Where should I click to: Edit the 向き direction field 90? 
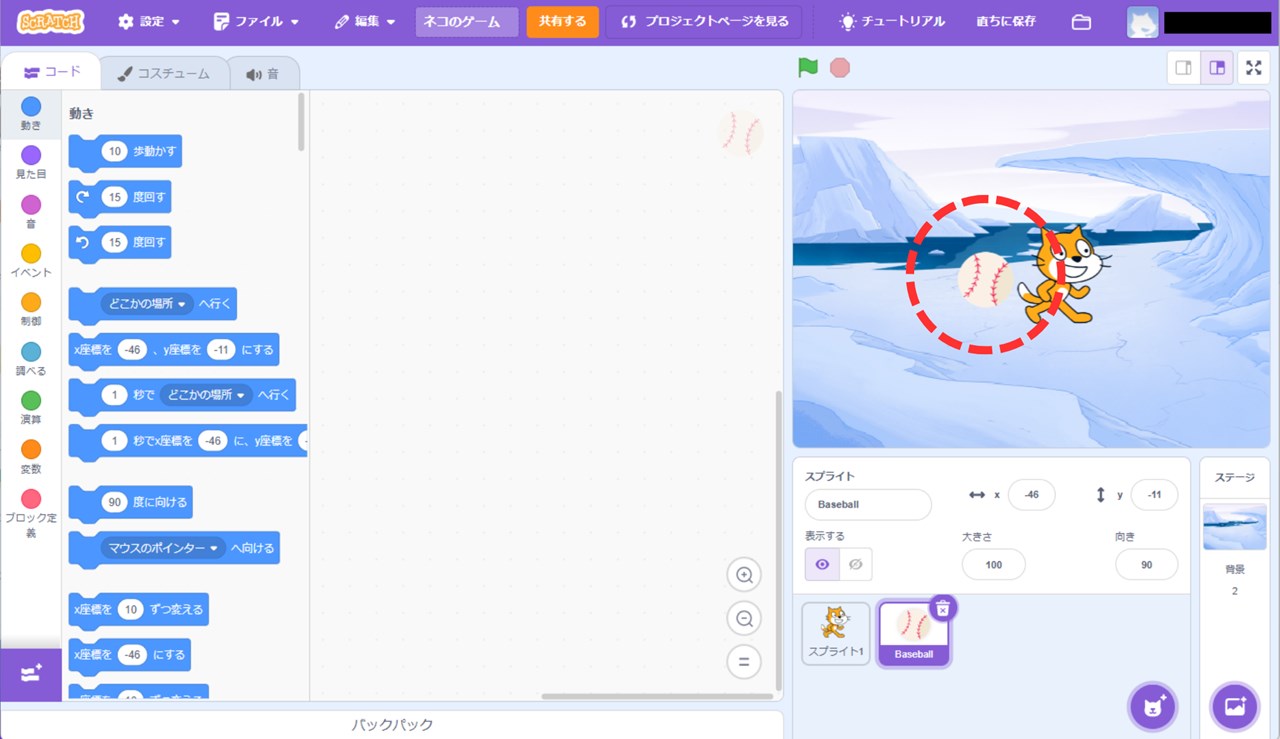pos(1146,565)
